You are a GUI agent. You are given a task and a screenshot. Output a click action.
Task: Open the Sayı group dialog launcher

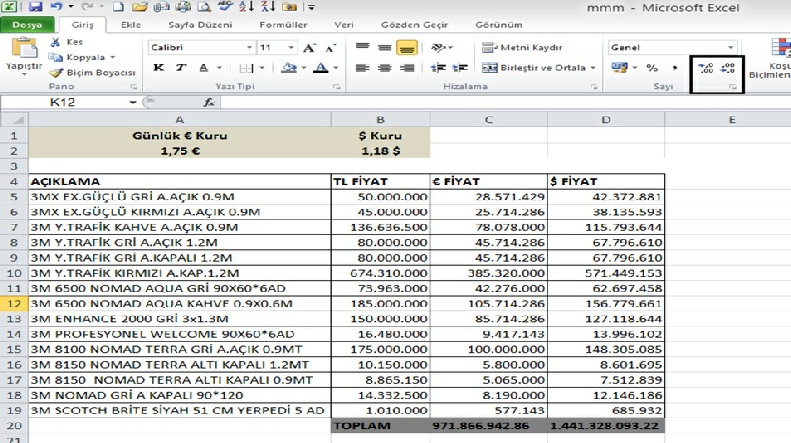732,87
